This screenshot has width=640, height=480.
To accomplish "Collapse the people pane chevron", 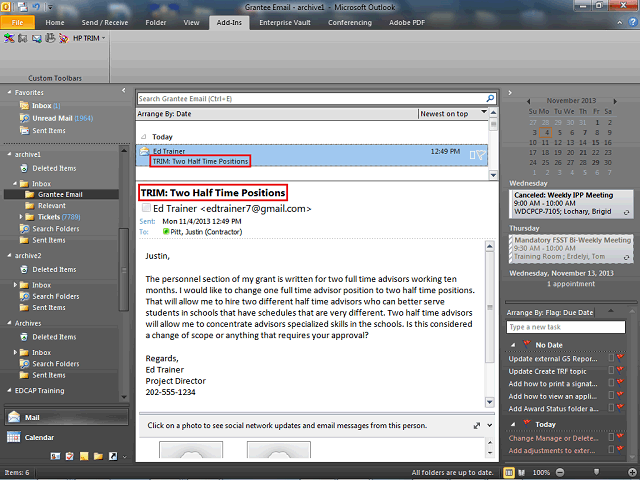I will click(x=490, y=425).
